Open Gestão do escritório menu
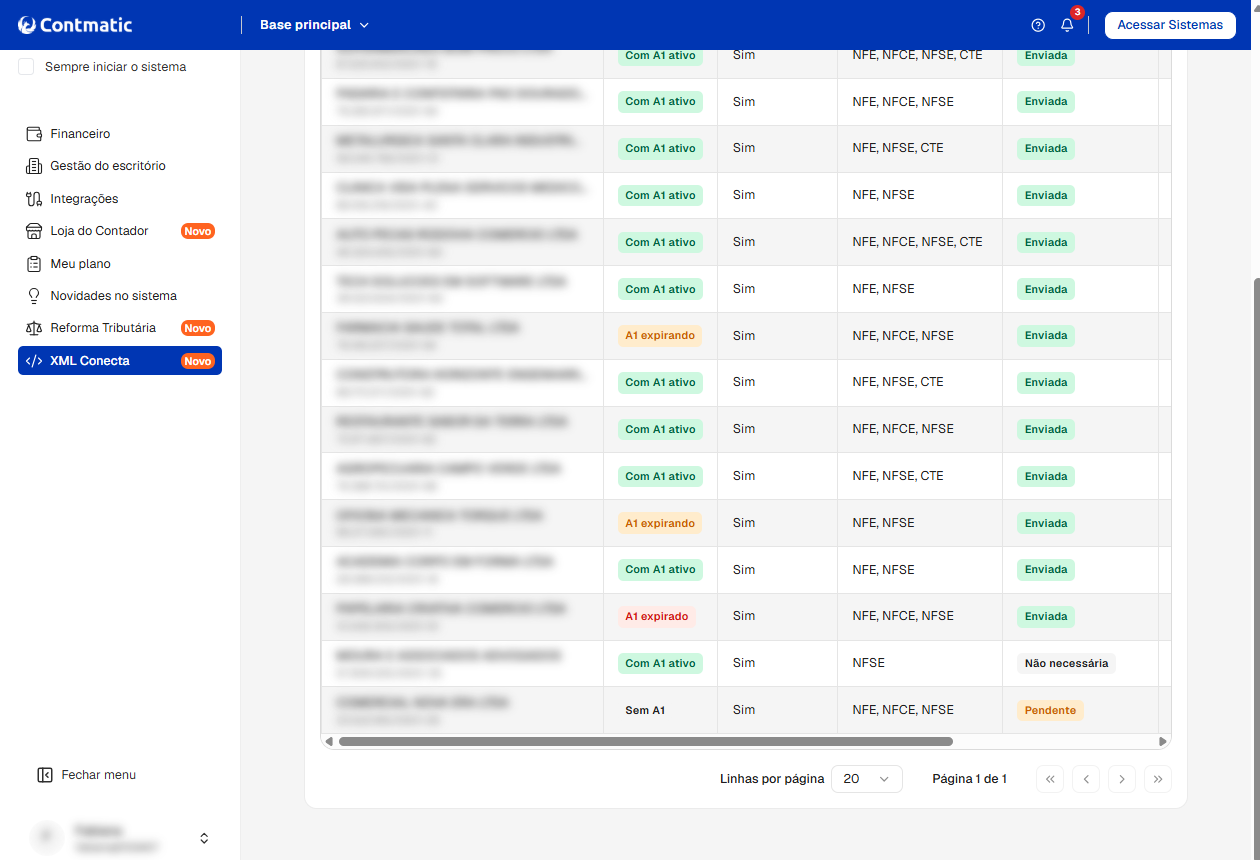Viewport: 1260px width, 860px height. (x=120, y=166)
